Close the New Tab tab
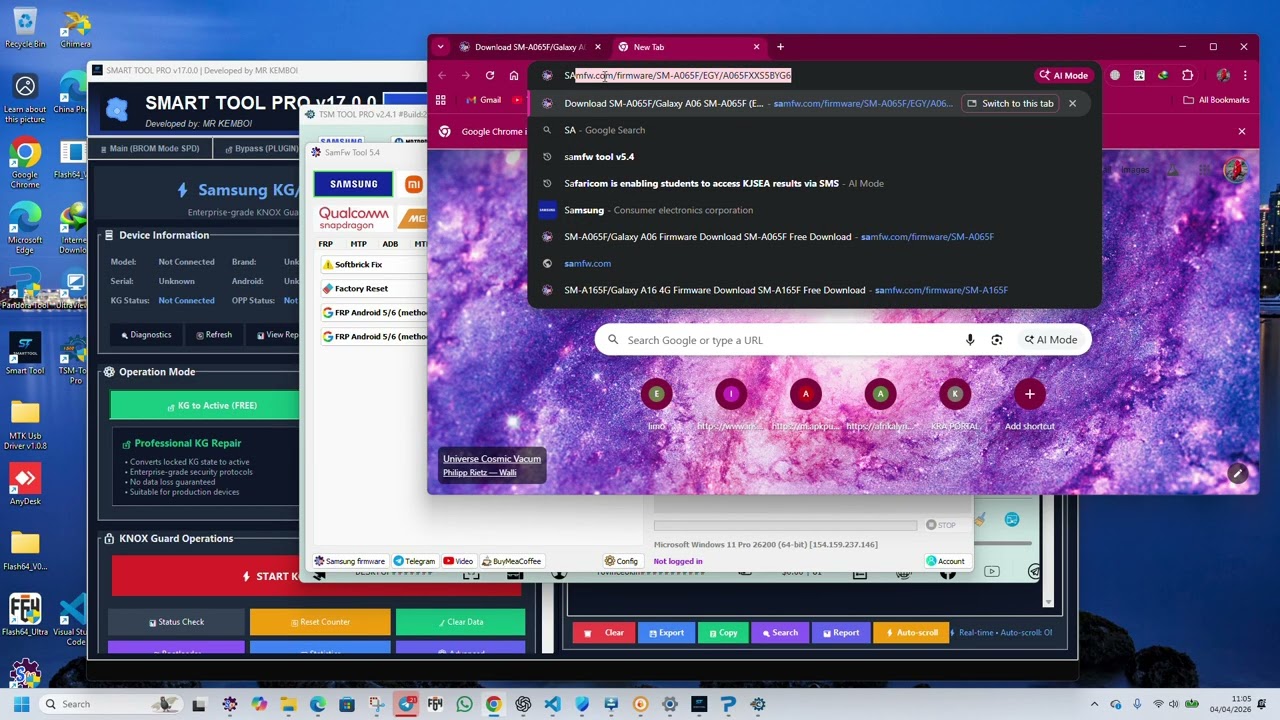Viewport: 1280px width, 720px height. (x=756, y=47)
